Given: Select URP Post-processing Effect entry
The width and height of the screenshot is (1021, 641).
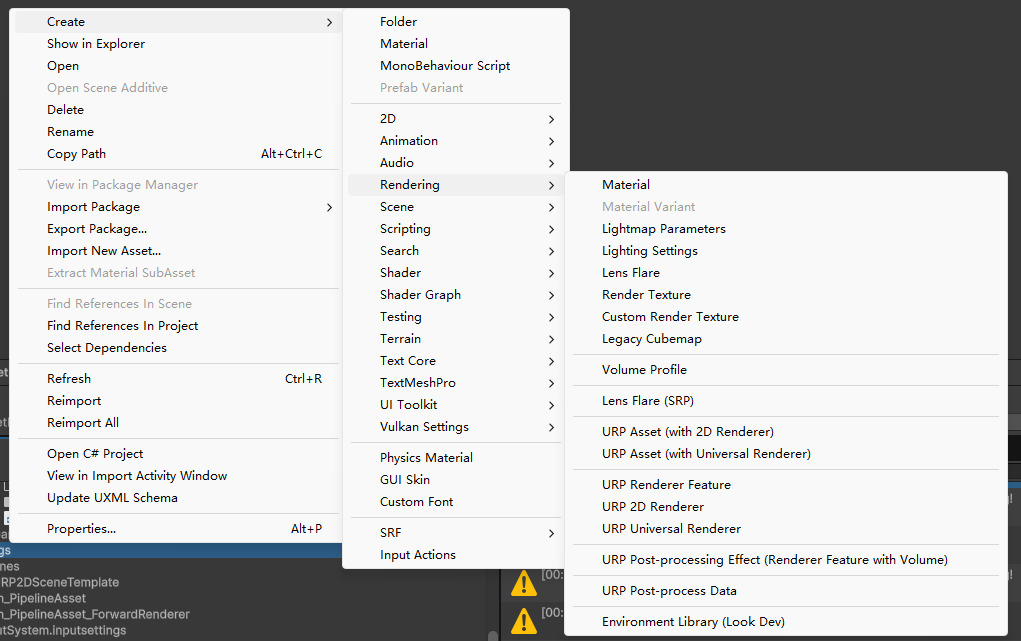Looking at the screenshot, I should (x=786, y=560).
